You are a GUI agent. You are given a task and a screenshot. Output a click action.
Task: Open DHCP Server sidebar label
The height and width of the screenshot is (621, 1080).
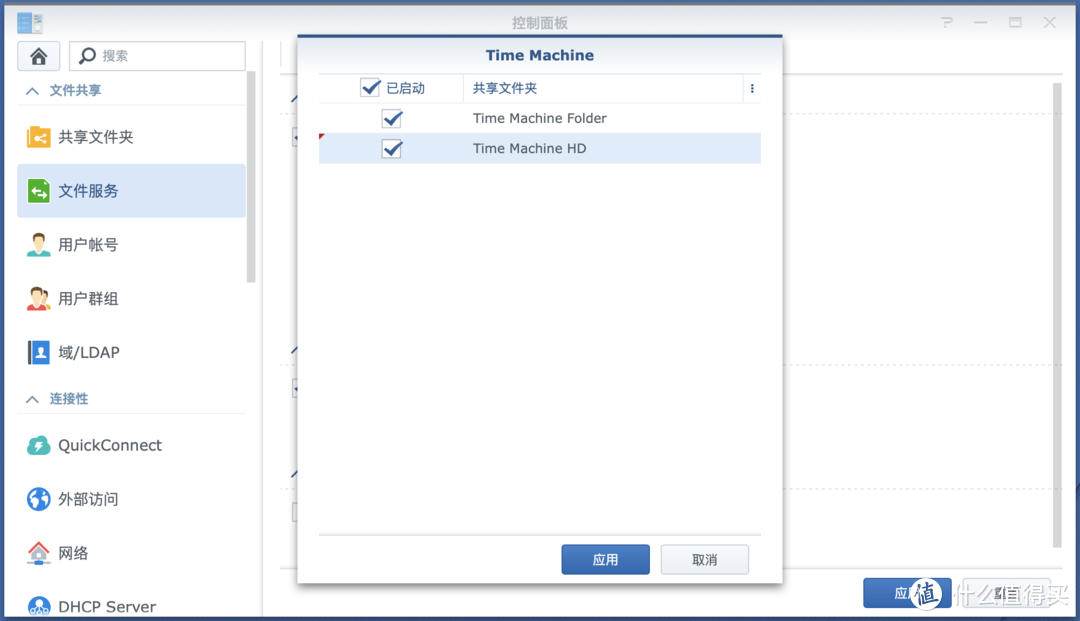point(107,607)
